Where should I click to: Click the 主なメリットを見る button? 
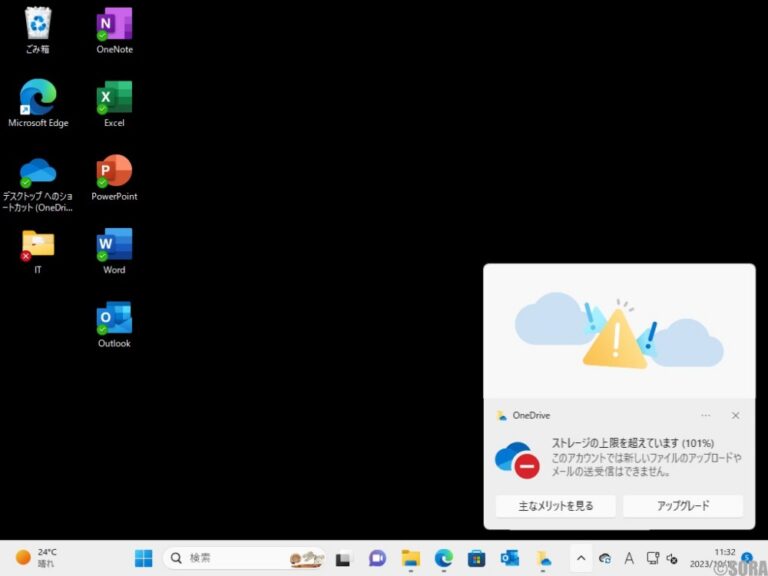pyautogui.click(x=555, y=505)
